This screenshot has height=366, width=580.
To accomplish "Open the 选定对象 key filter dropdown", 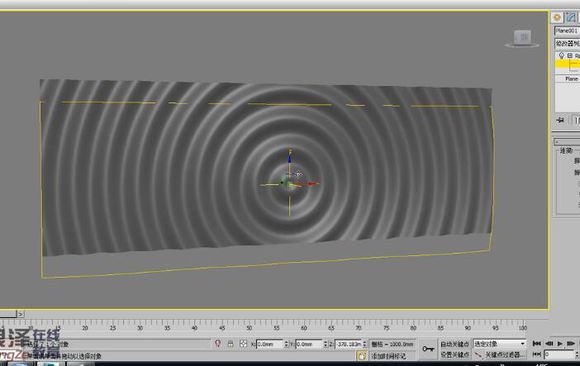I will (x=499, y=344).
